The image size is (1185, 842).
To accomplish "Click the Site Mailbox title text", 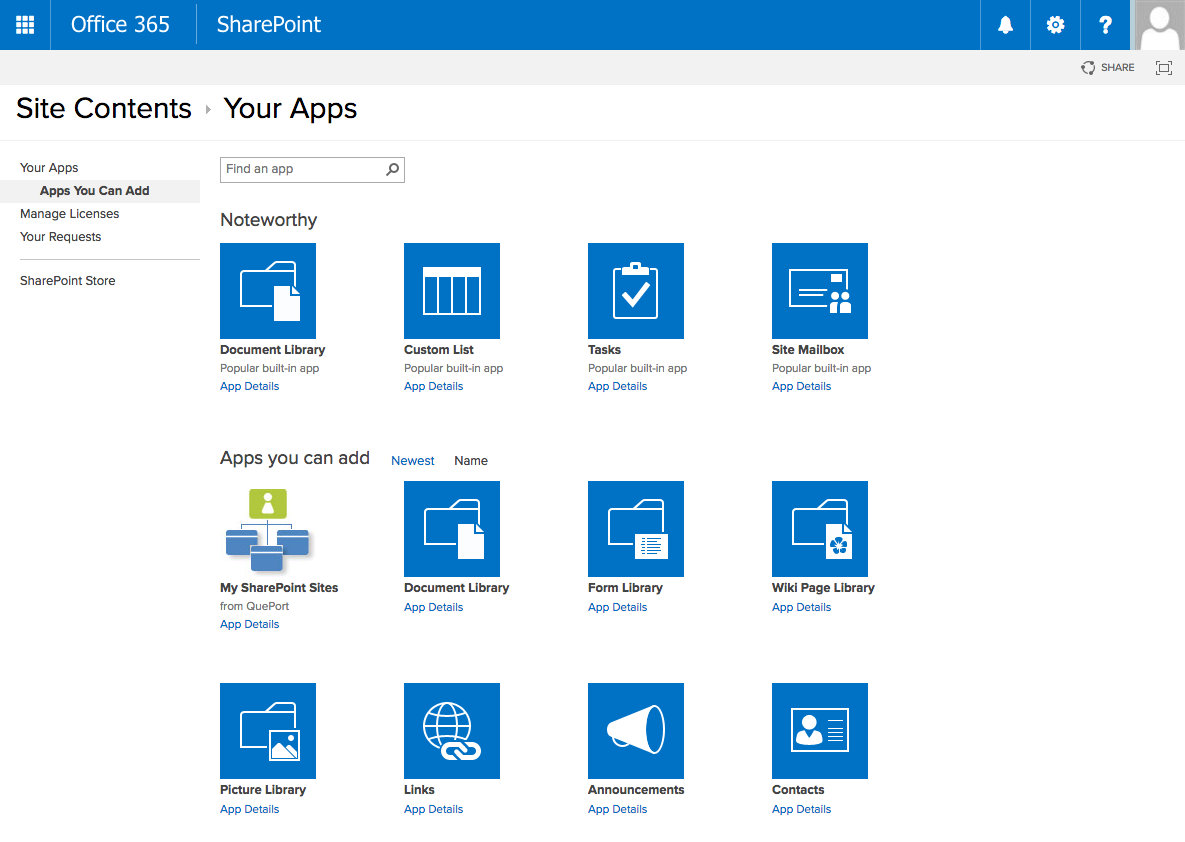I will 808,350.
